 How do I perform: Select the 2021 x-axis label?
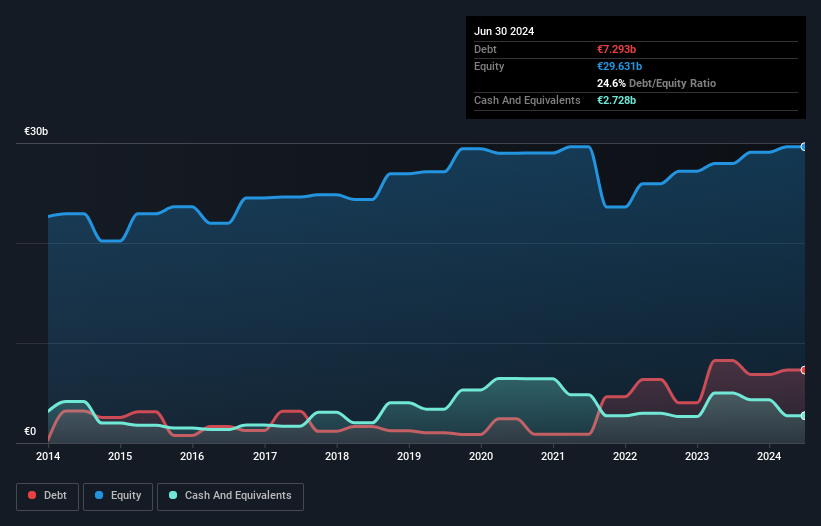553,456
